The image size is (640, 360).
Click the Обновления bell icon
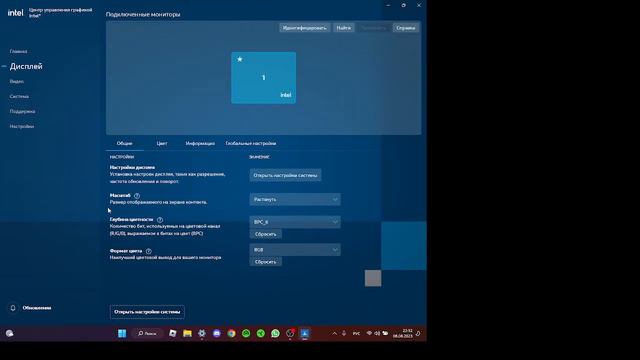(13, 308)
